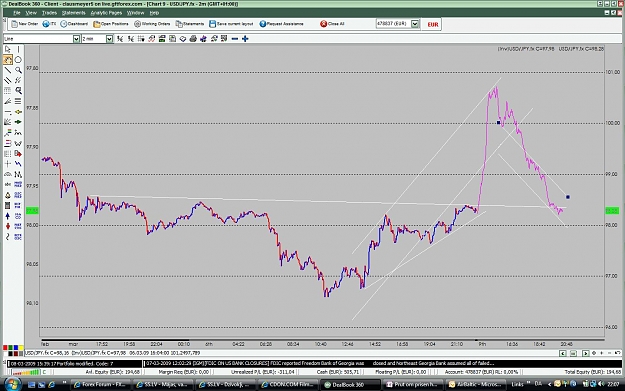The height and width of the screenshot is (391, 625).
Task: Open the chart type Line dropdown
Action: 76,39
